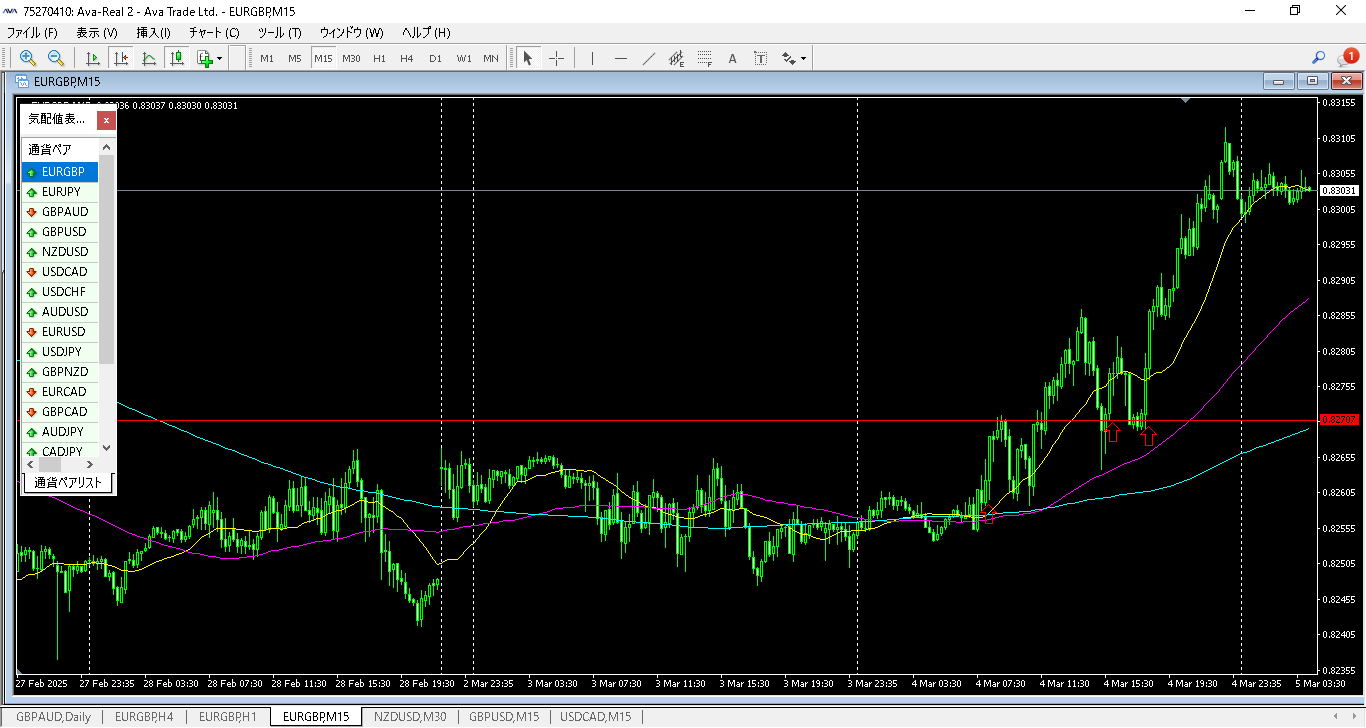
Task: Zoom in on the chart
Action: coord(28,58)
